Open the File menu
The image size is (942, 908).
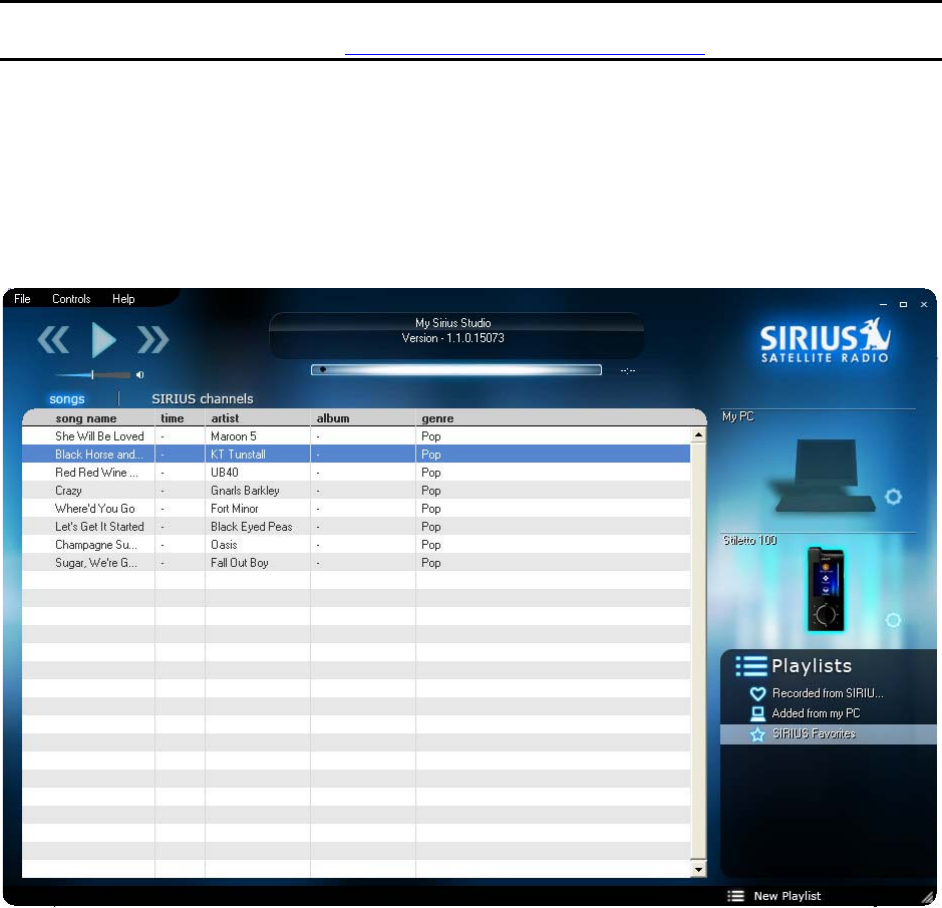[x=22, y=299]
